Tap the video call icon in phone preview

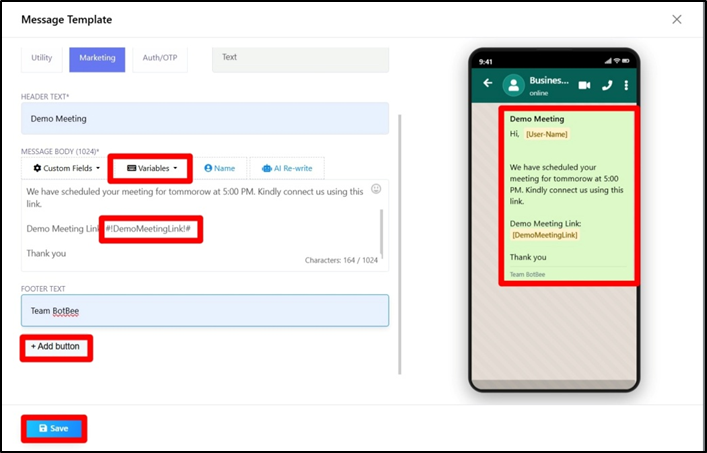pyautogui.click(x=584, y=85)
